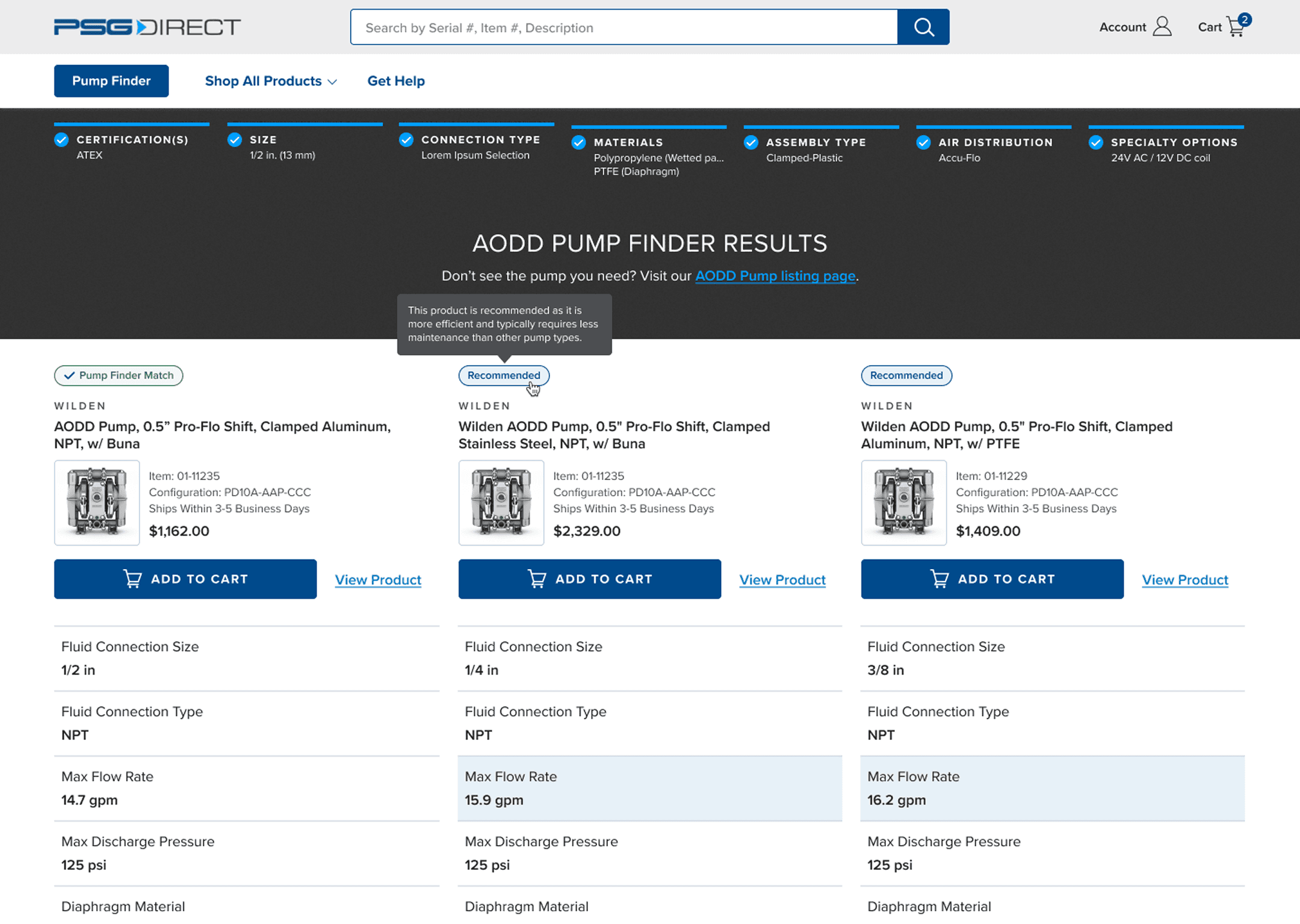Click the Recommended badge showing the tooltip
Image resolution: width=1300 pixels, height=924 pixels.
pyautogui.click(x=504, y=375)
